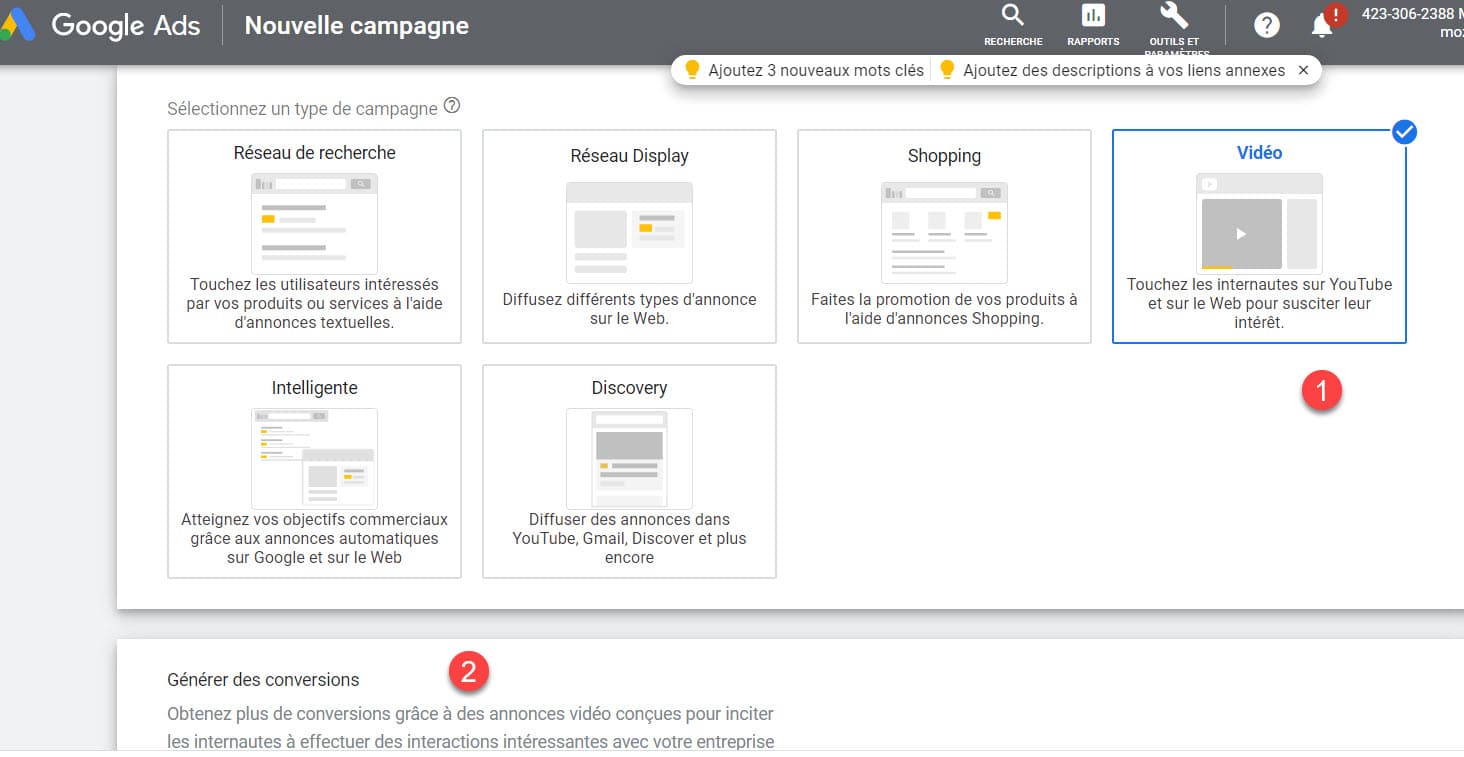Select the Réseau Display campaign card
1464x757 pixels.
629,236
